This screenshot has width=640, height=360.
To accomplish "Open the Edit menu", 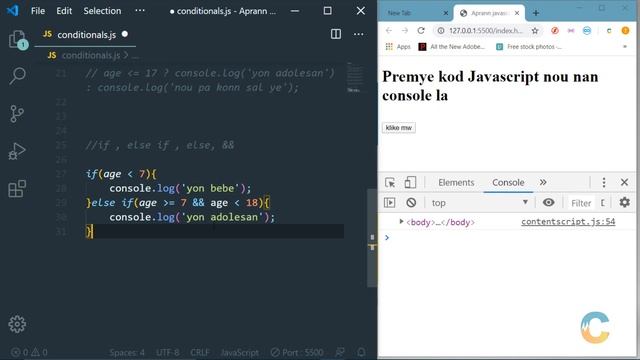I will 64,11.
